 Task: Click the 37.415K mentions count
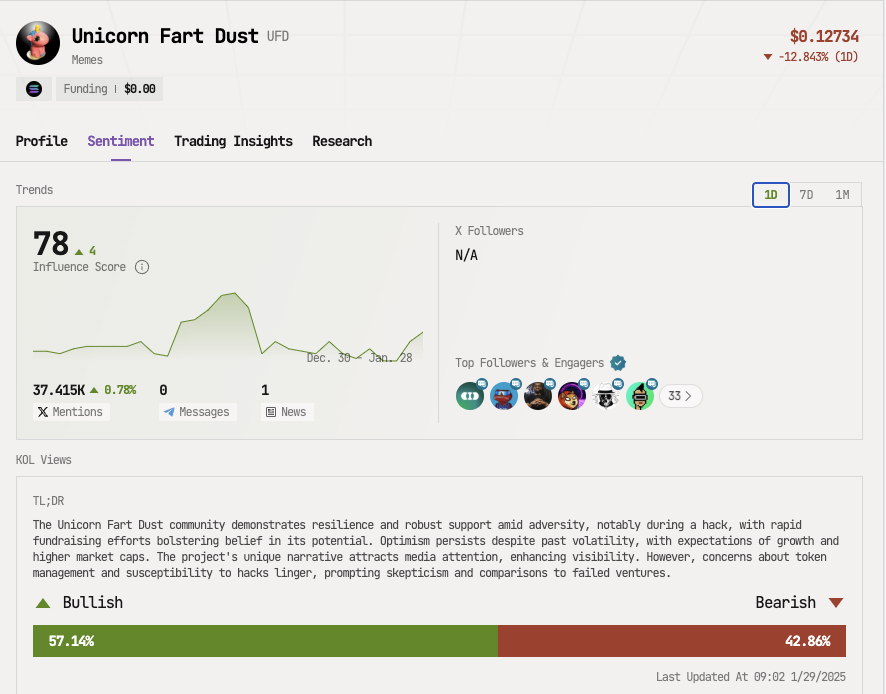pos(59,390)
